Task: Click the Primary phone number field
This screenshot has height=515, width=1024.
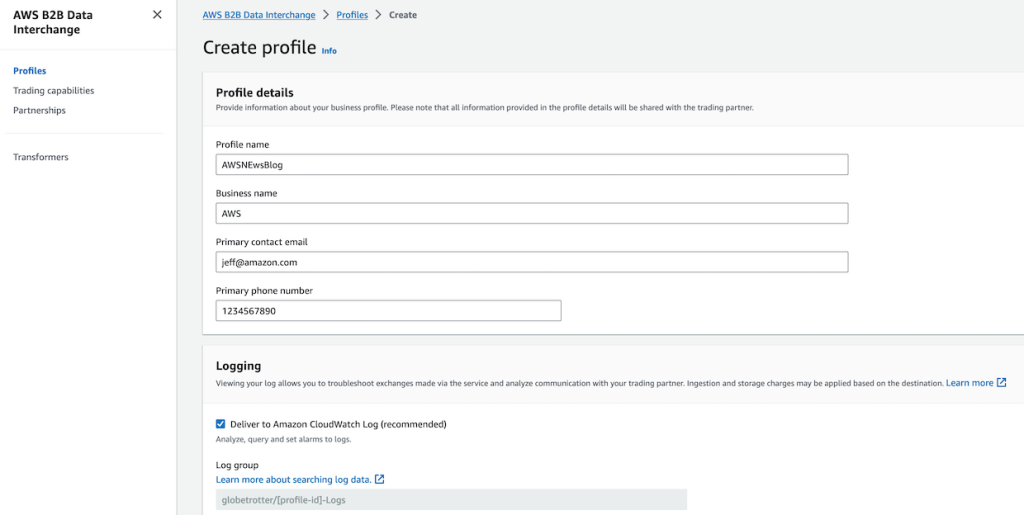Action: pyautogui.click(x=388, y=311)
